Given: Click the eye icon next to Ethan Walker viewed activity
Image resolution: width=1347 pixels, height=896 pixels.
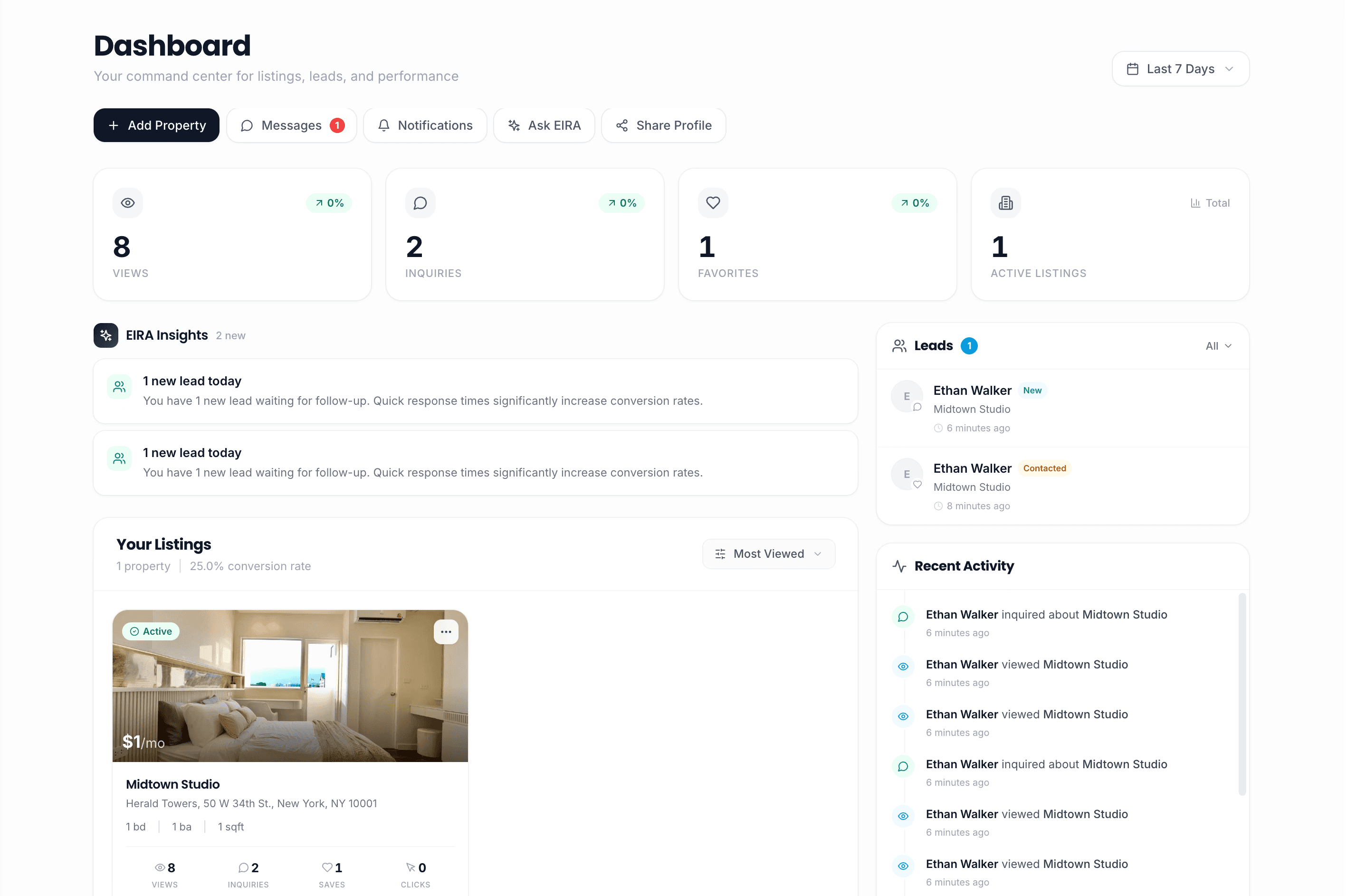Looking at the screenshot, I should coord(903,666).
